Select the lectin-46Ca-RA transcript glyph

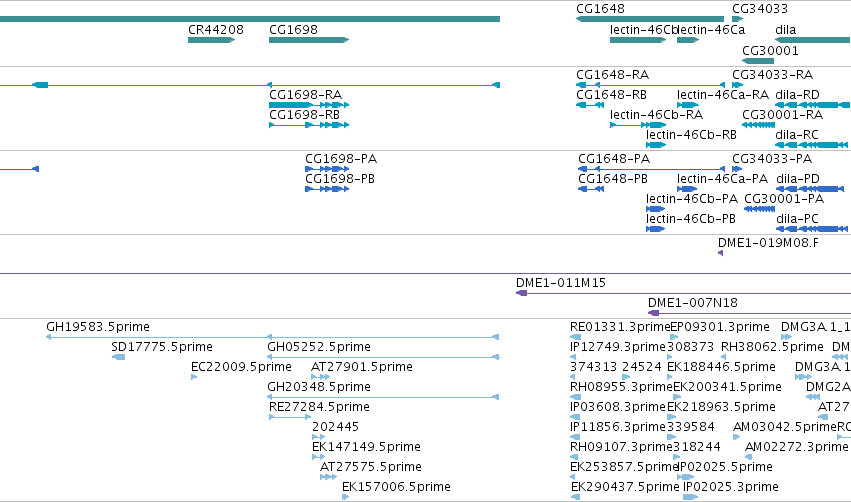[688, 105]
